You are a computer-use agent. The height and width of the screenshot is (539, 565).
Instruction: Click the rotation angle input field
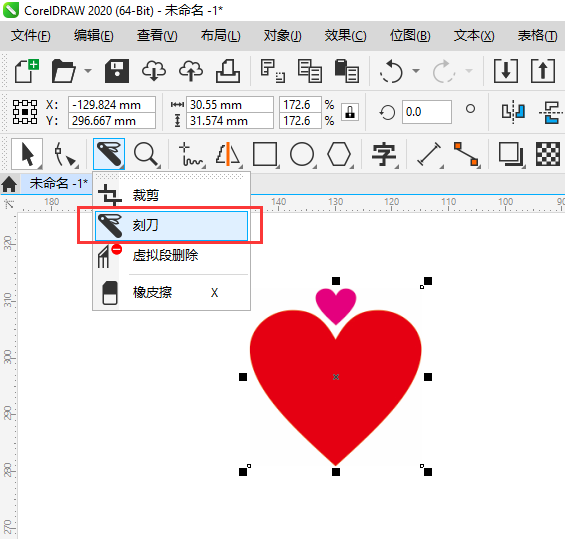coord(427,112)
